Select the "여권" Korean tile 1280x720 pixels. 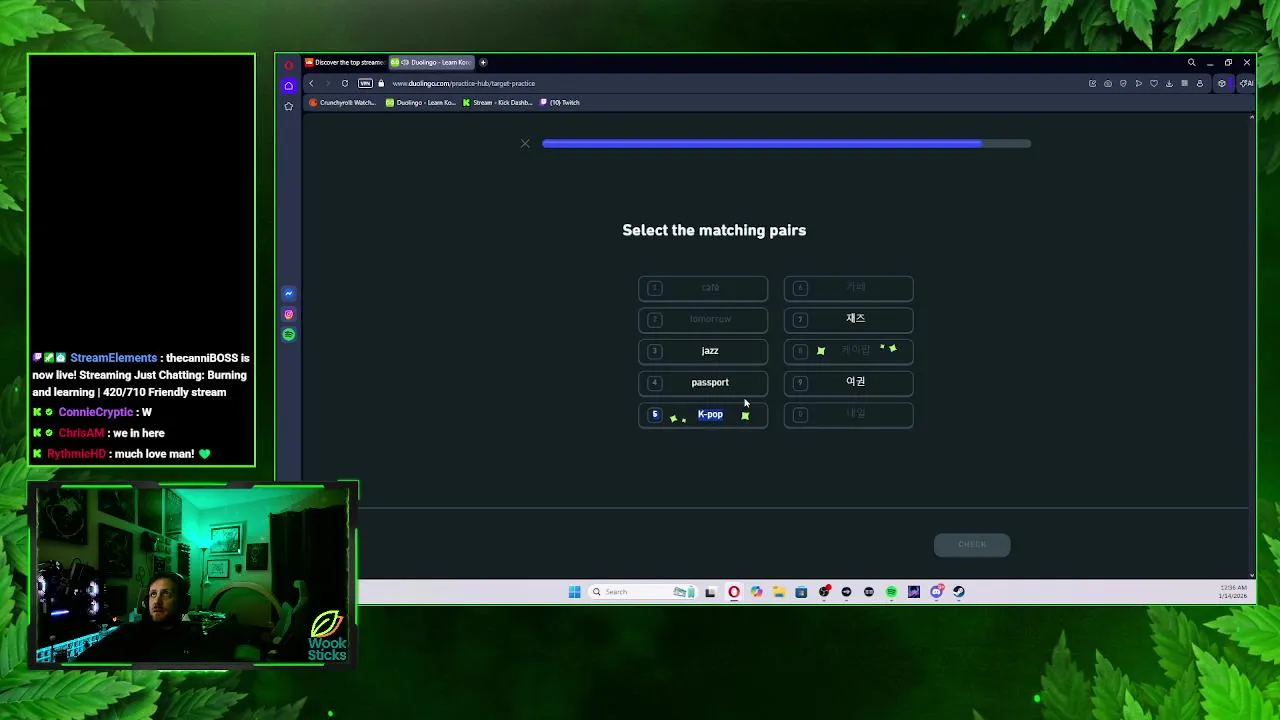[x=848, y=382]
